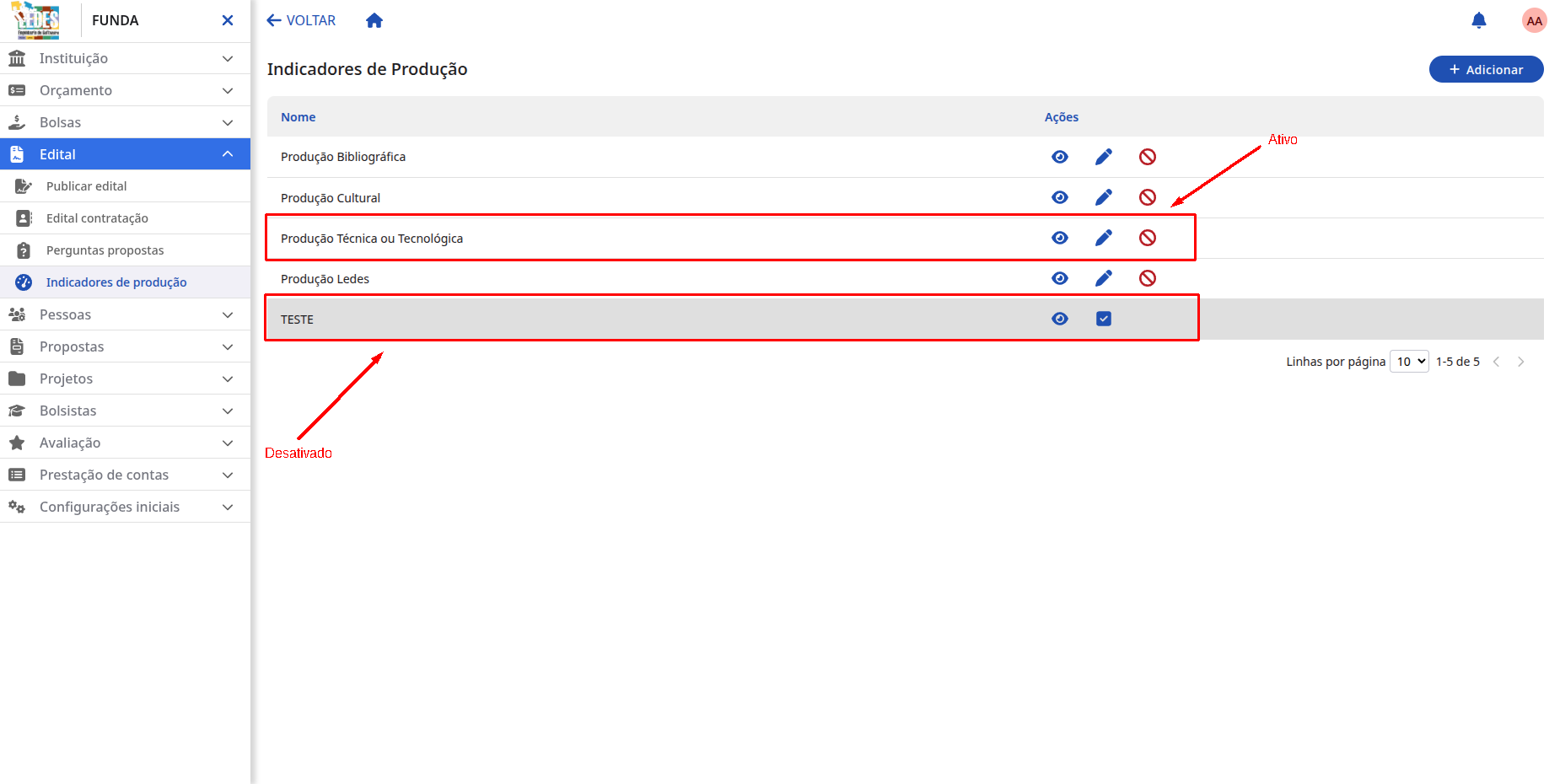Image resolution: width=1560 pixels, height=784 pixels.
Task: Deactivate Produção Bibliográfica indicator
Action: tap(1148, 157)
